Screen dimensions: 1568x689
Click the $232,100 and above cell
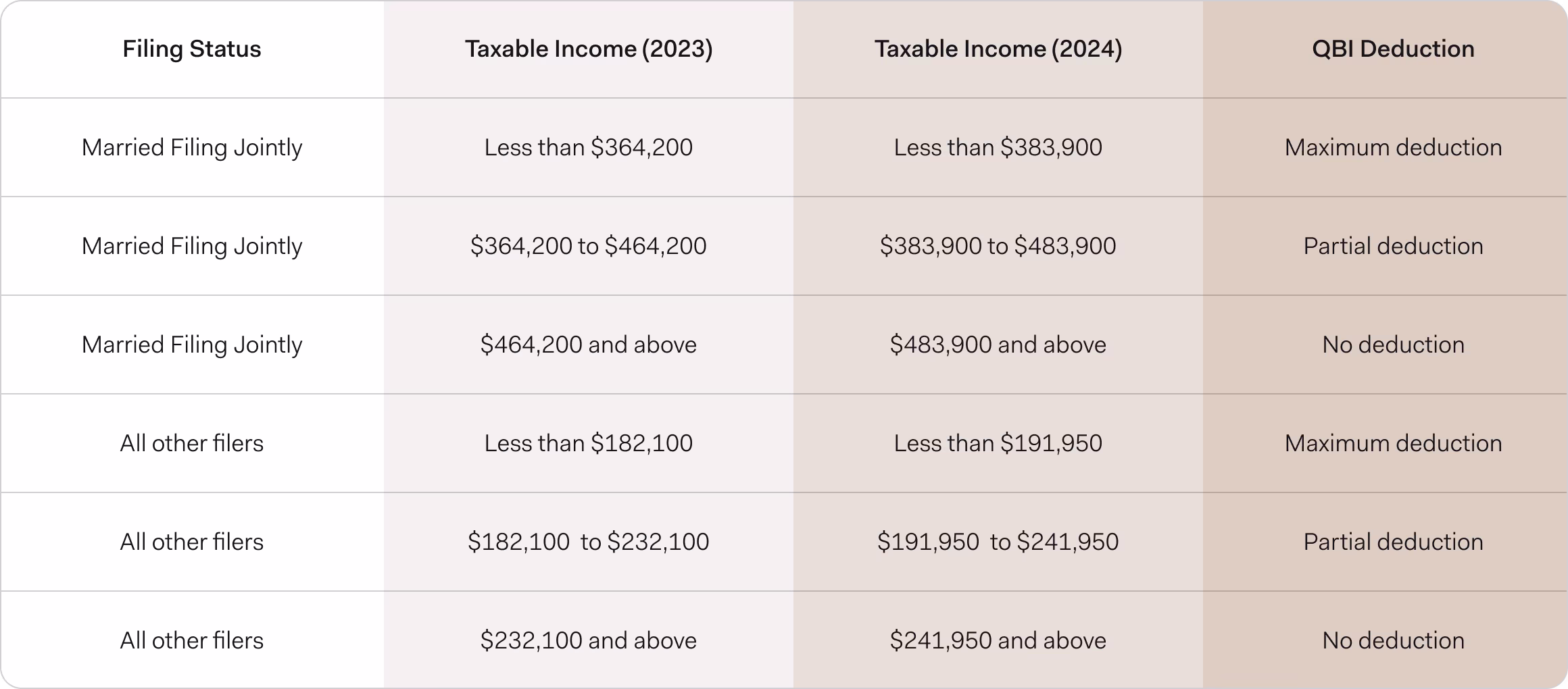coord(589,640)
